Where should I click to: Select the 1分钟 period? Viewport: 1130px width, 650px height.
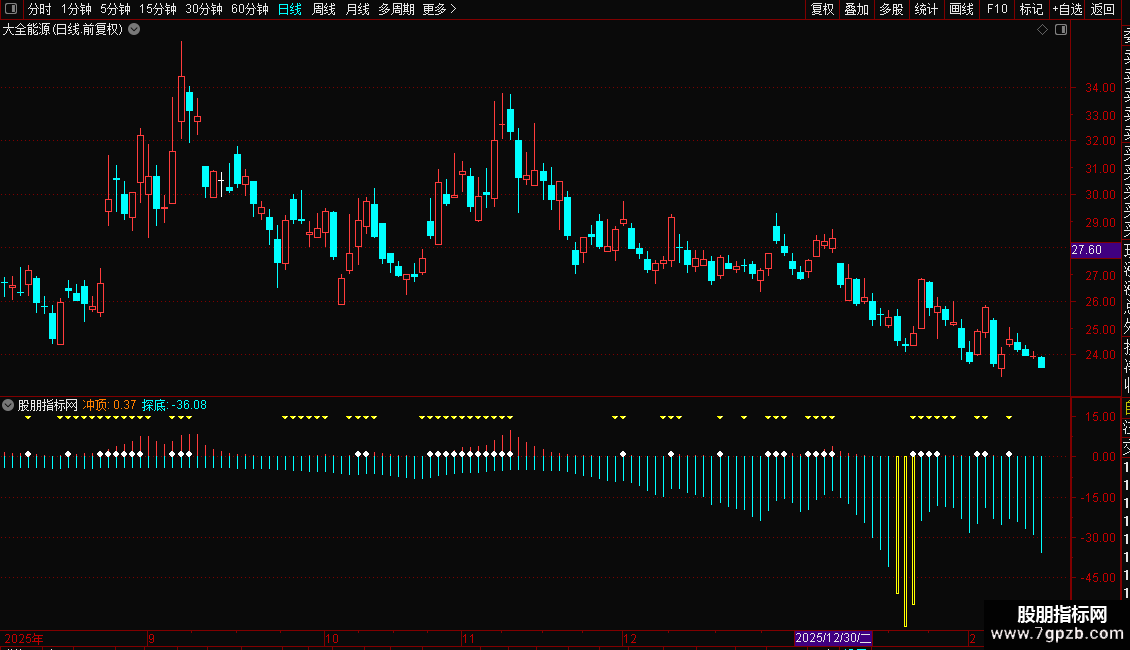[x=76, y=9]
